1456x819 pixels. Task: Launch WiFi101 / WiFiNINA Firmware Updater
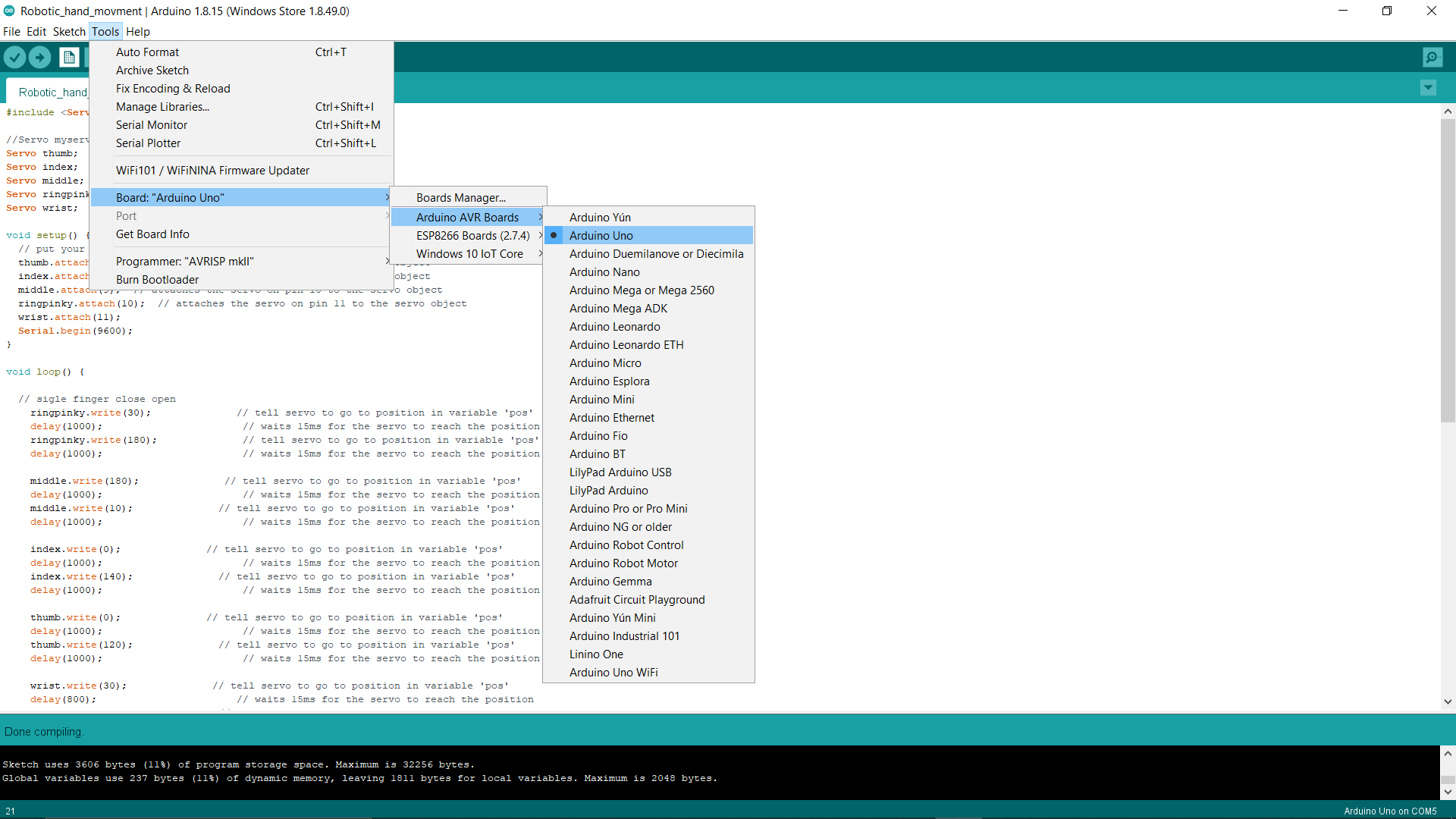pyautogui.click(x=212, y=170)
